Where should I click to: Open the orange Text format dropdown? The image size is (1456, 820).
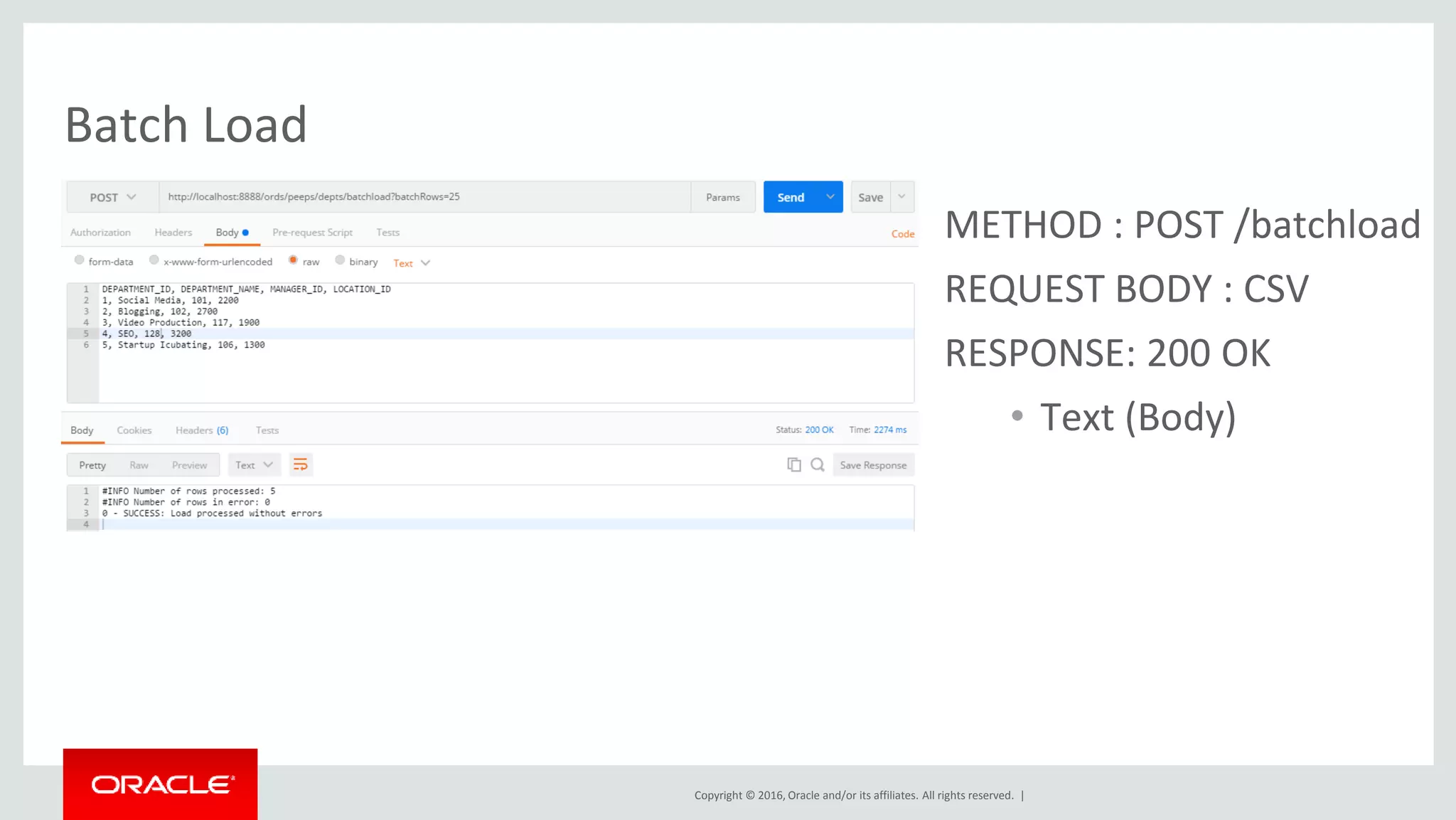[x=412, y=263]
